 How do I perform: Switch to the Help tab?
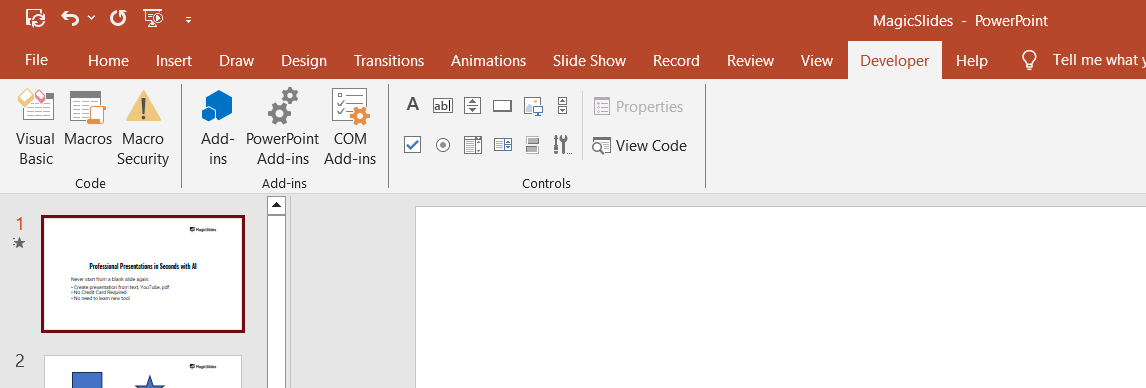click(972, 61)
